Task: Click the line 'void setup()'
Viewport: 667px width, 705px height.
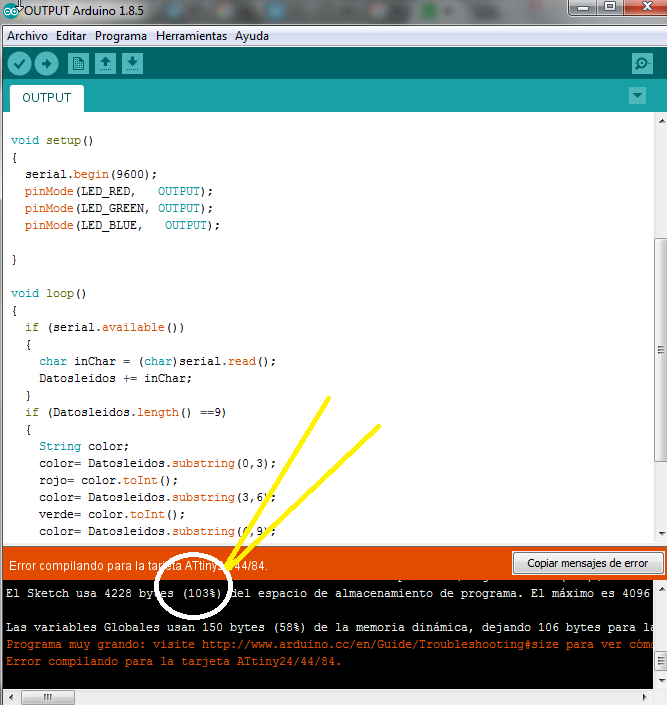Action: (52, 140)
